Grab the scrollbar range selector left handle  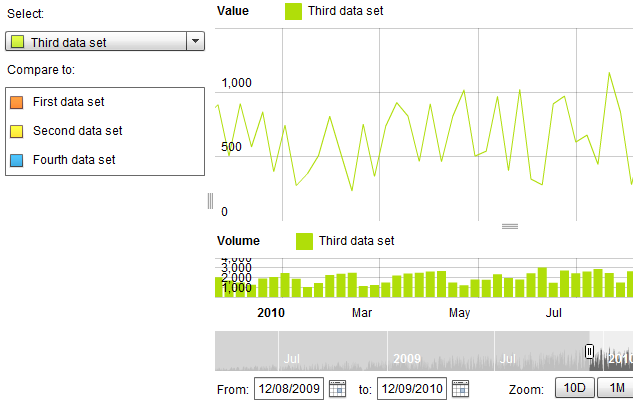[589, 352]
